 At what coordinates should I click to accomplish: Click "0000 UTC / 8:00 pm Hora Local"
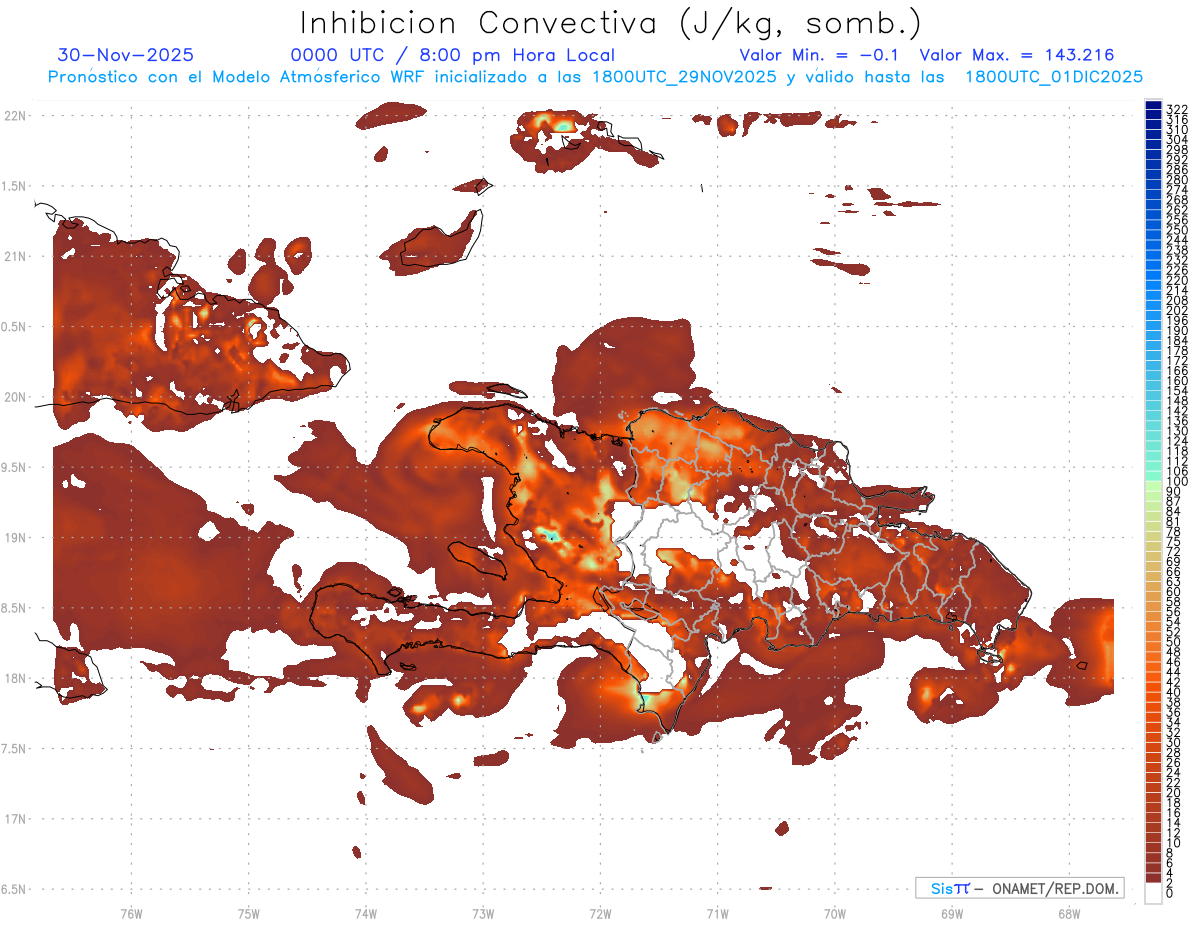pos(452,55)
